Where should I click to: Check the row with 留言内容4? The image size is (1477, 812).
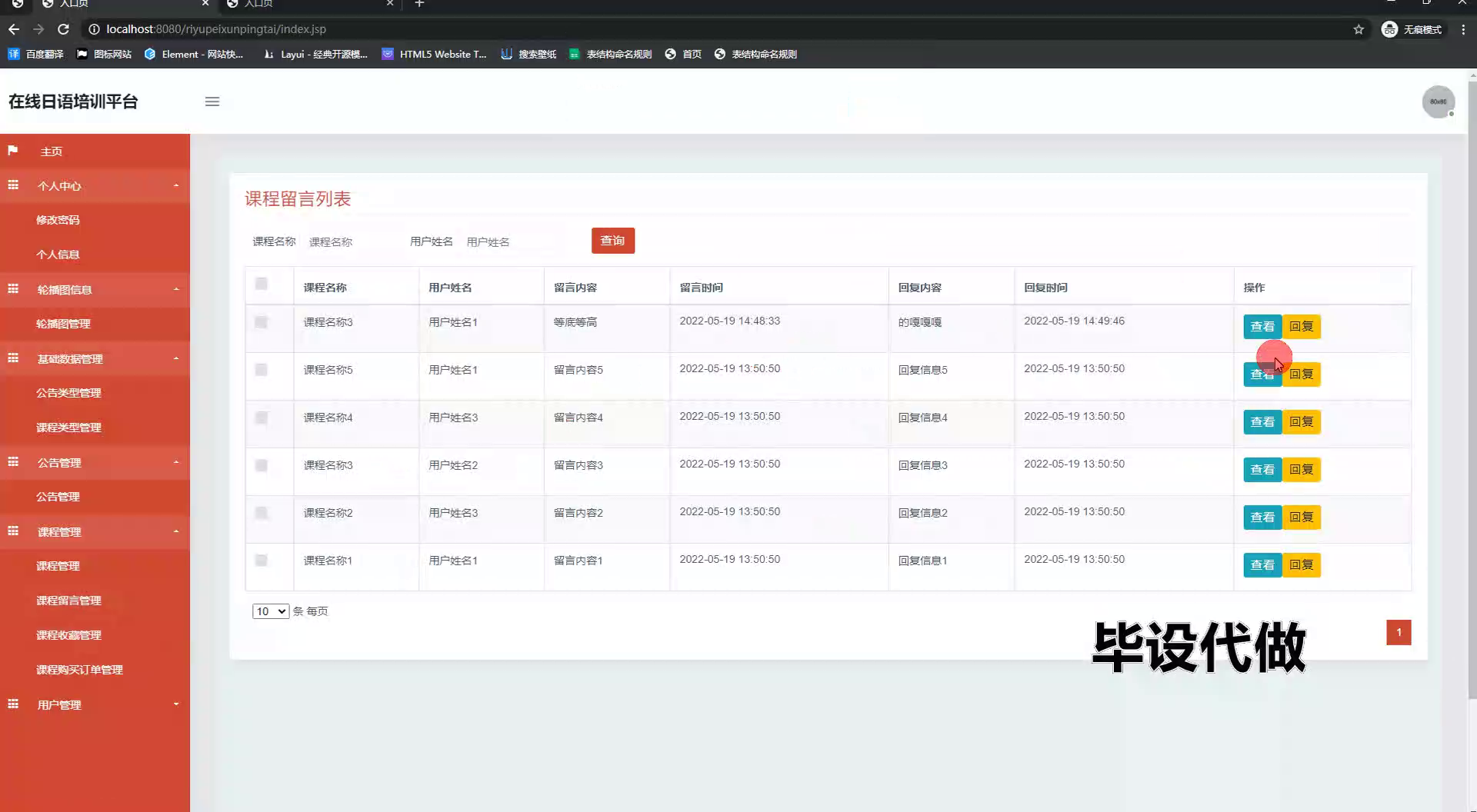click(262, 418)
